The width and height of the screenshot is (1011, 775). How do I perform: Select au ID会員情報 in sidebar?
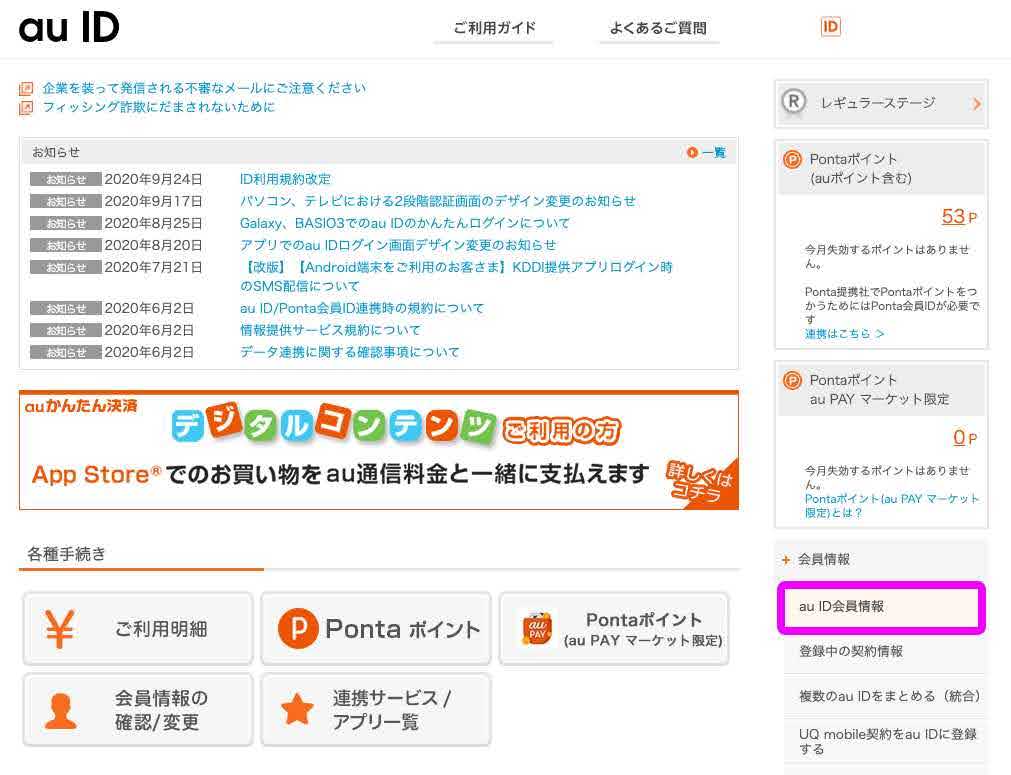[881, 607]
